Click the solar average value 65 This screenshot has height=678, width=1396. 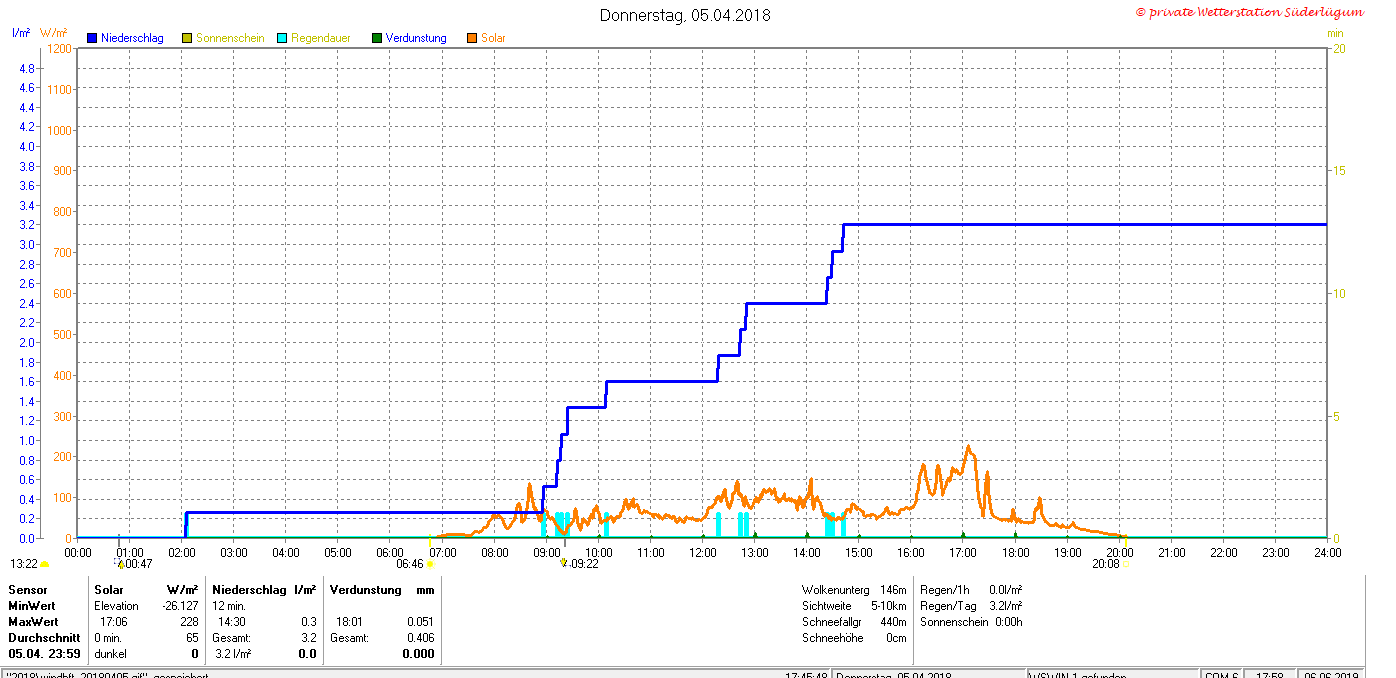pyautogui.click(x=193, y=638)
